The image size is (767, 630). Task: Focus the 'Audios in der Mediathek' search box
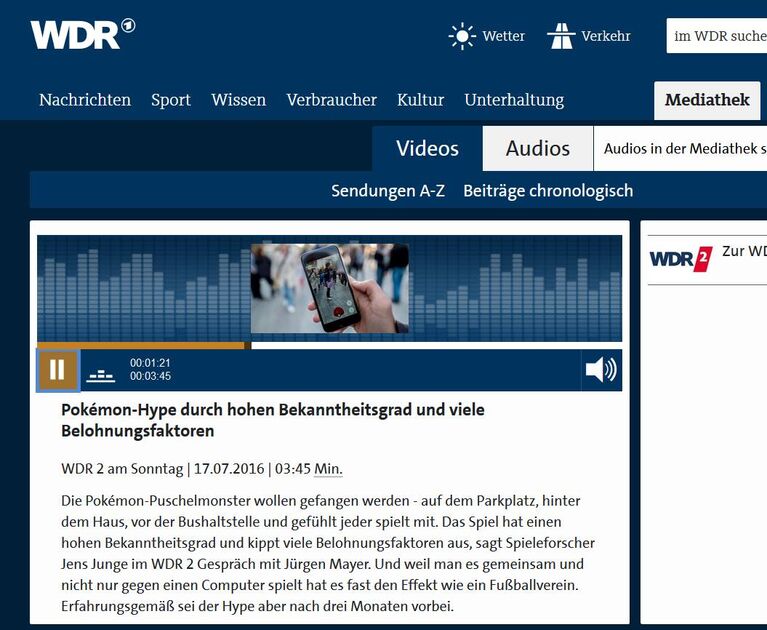680,148
